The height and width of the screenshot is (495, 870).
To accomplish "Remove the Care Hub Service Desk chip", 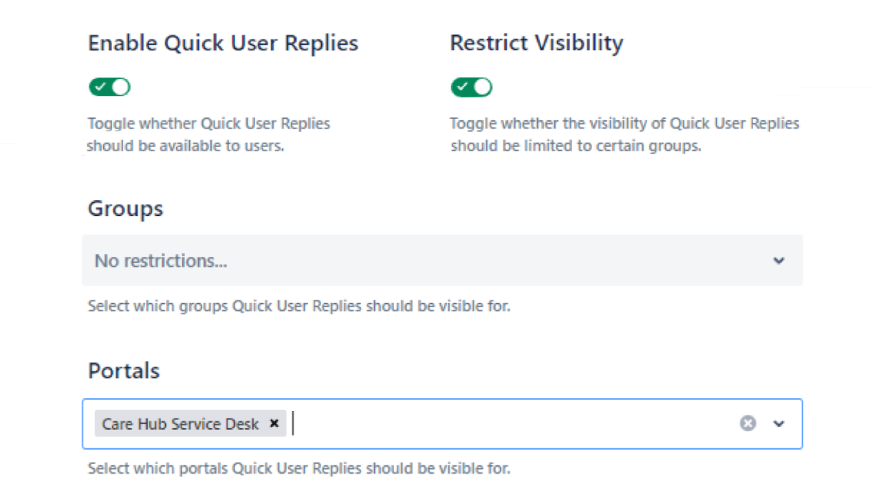I will coord(274,424).
